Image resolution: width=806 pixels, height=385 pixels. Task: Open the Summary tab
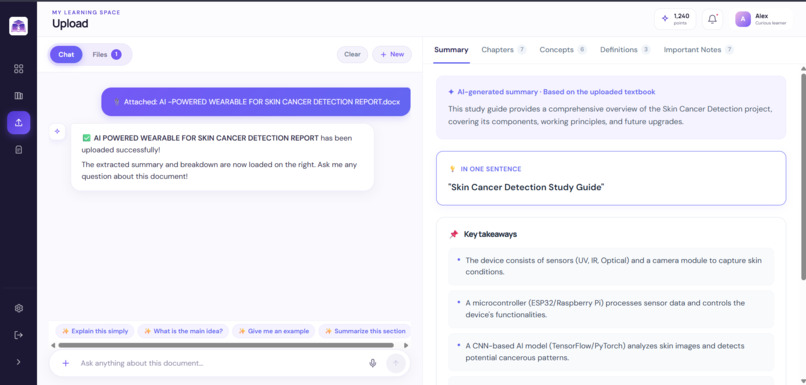tap(451, 50)
